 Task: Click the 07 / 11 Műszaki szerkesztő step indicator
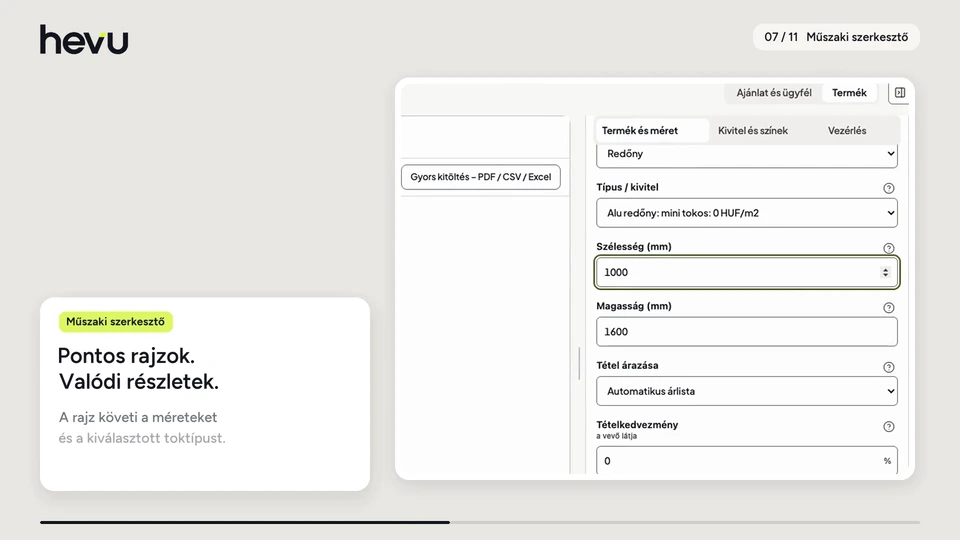[836, 37]
